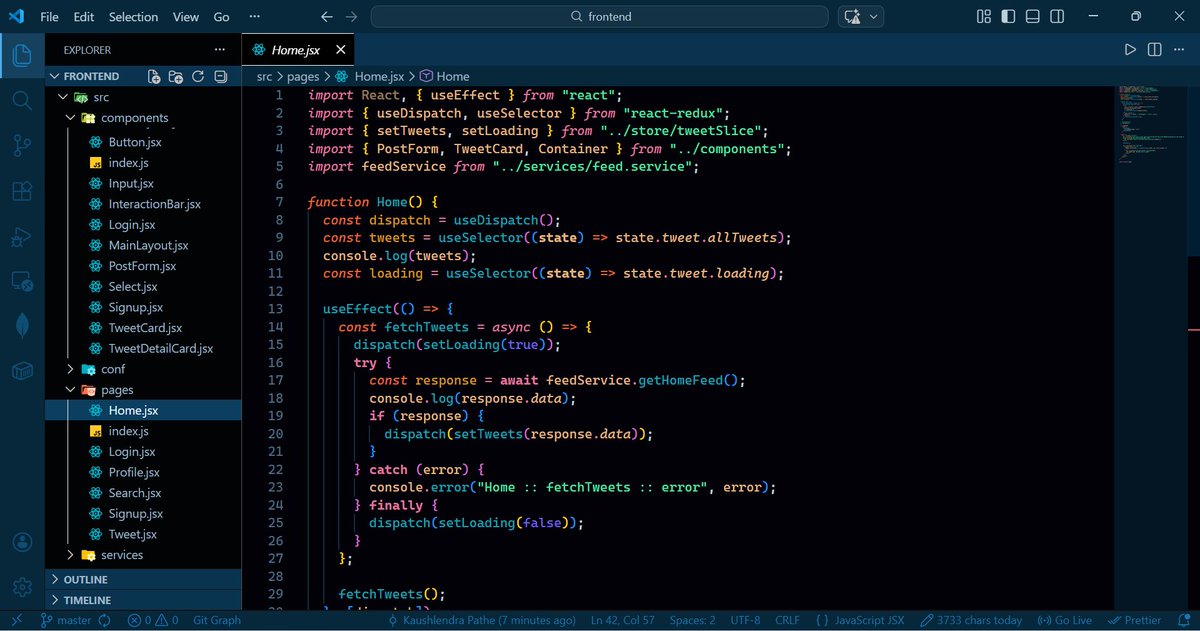
Task: Open the remote window indicator in status bar
Action: pos(16,620)
